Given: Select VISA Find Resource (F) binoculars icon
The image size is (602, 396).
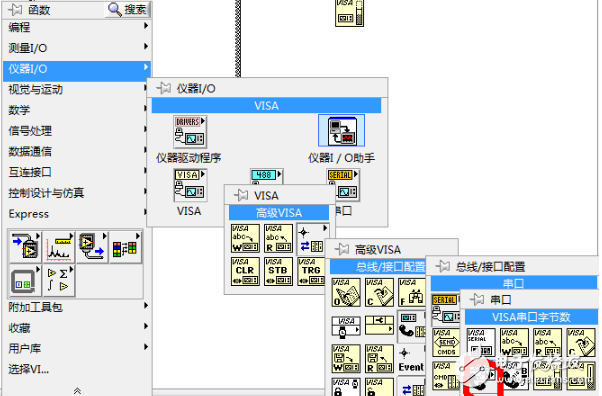Looking at the screenshot, I should point(412,293).
